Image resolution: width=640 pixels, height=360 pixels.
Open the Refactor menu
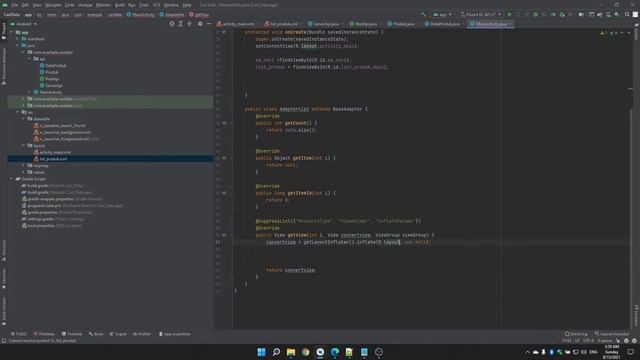click(103, 5)
